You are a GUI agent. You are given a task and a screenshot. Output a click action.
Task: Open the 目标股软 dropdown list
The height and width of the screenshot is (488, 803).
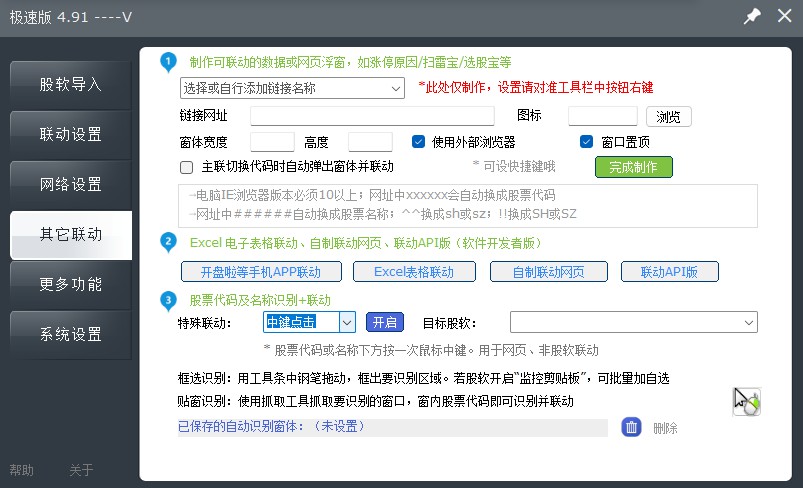(x=633, y=322)
